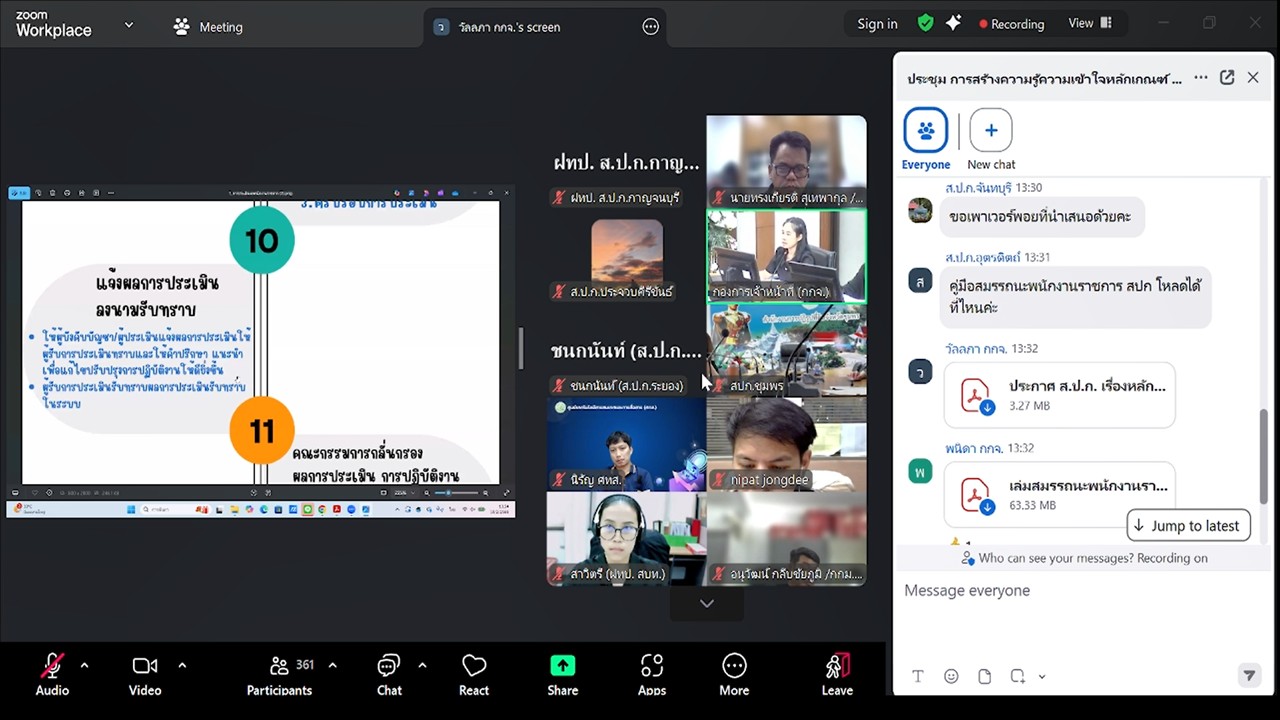Expand the audio options caret

pos(84,665)
